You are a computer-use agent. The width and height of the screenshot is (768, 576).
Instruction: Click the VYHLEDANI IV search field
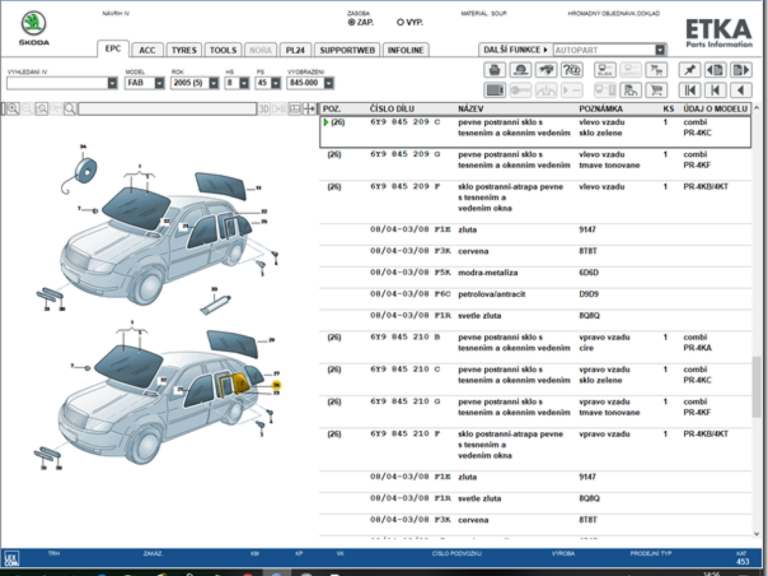[x=57, y=84]
